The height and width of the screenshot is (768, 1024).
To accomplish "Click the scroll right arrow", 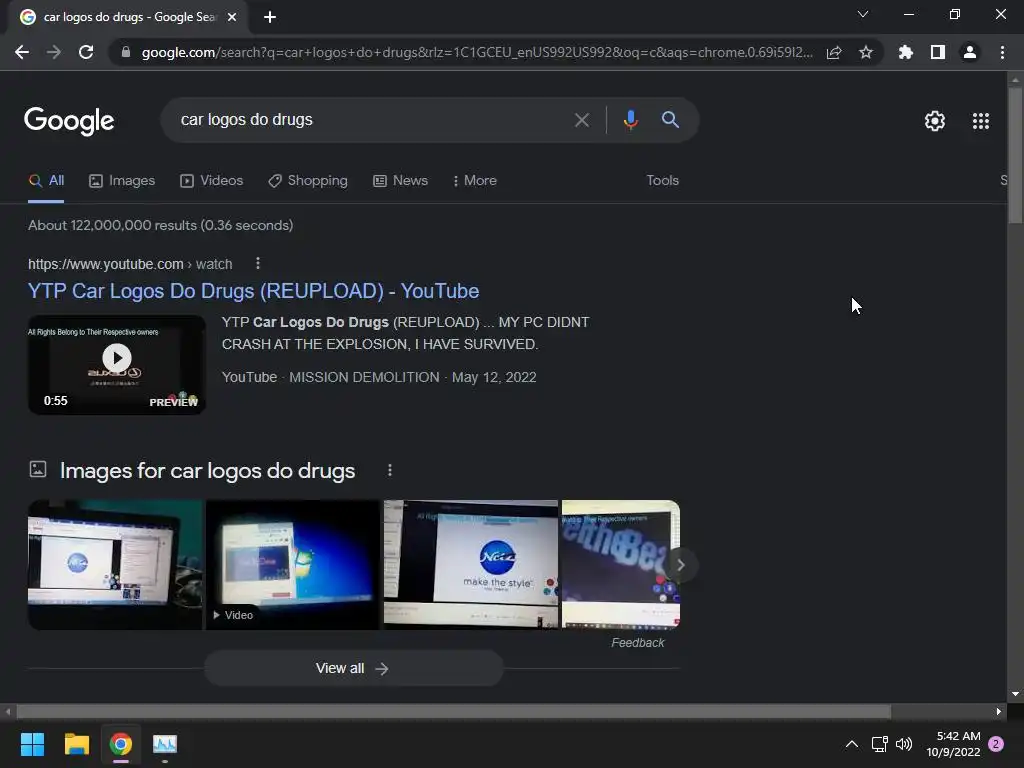I will click(x=999, y=711).
